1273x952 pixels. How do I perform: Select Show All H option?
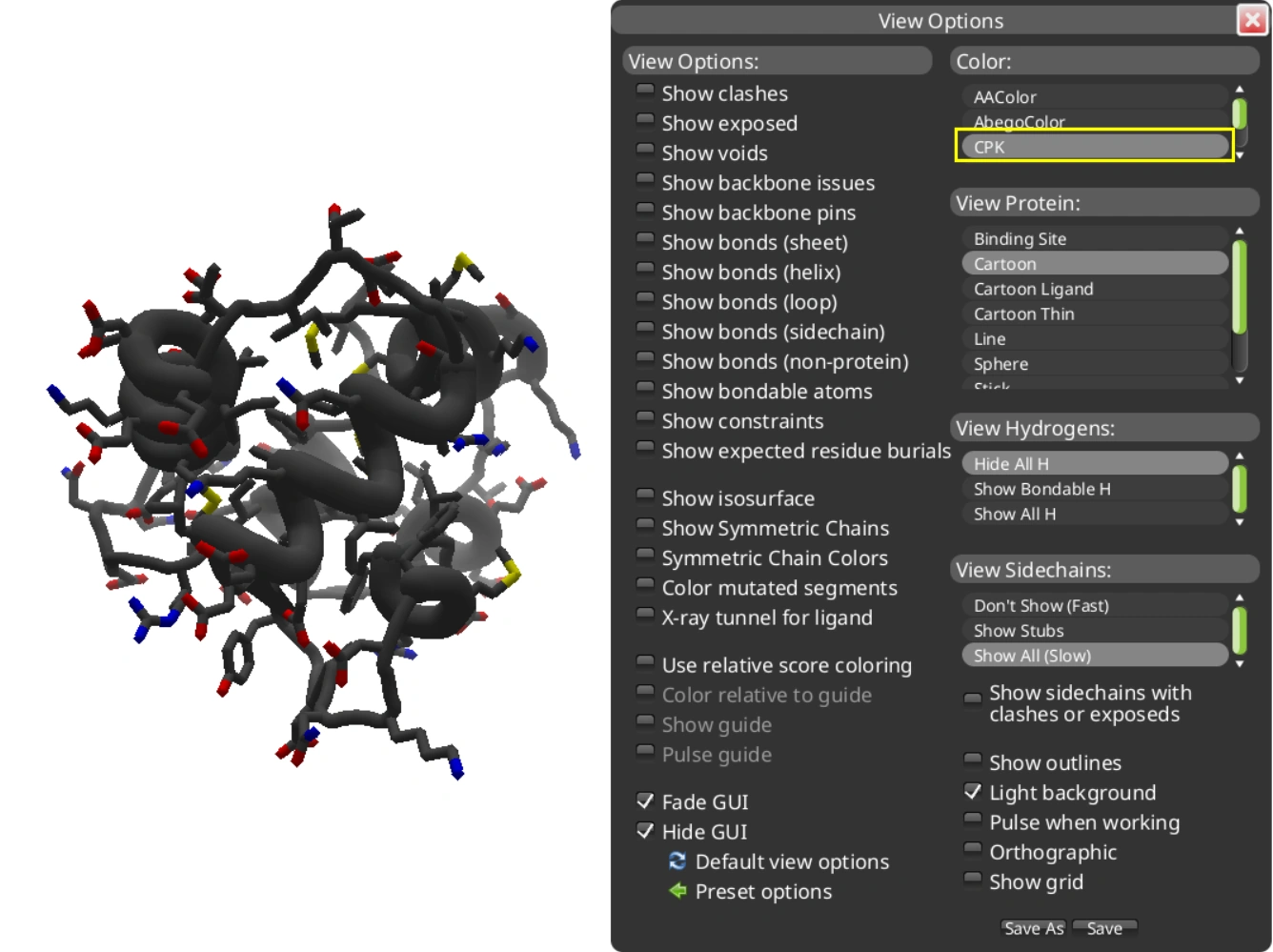[x=1095, y=514]
